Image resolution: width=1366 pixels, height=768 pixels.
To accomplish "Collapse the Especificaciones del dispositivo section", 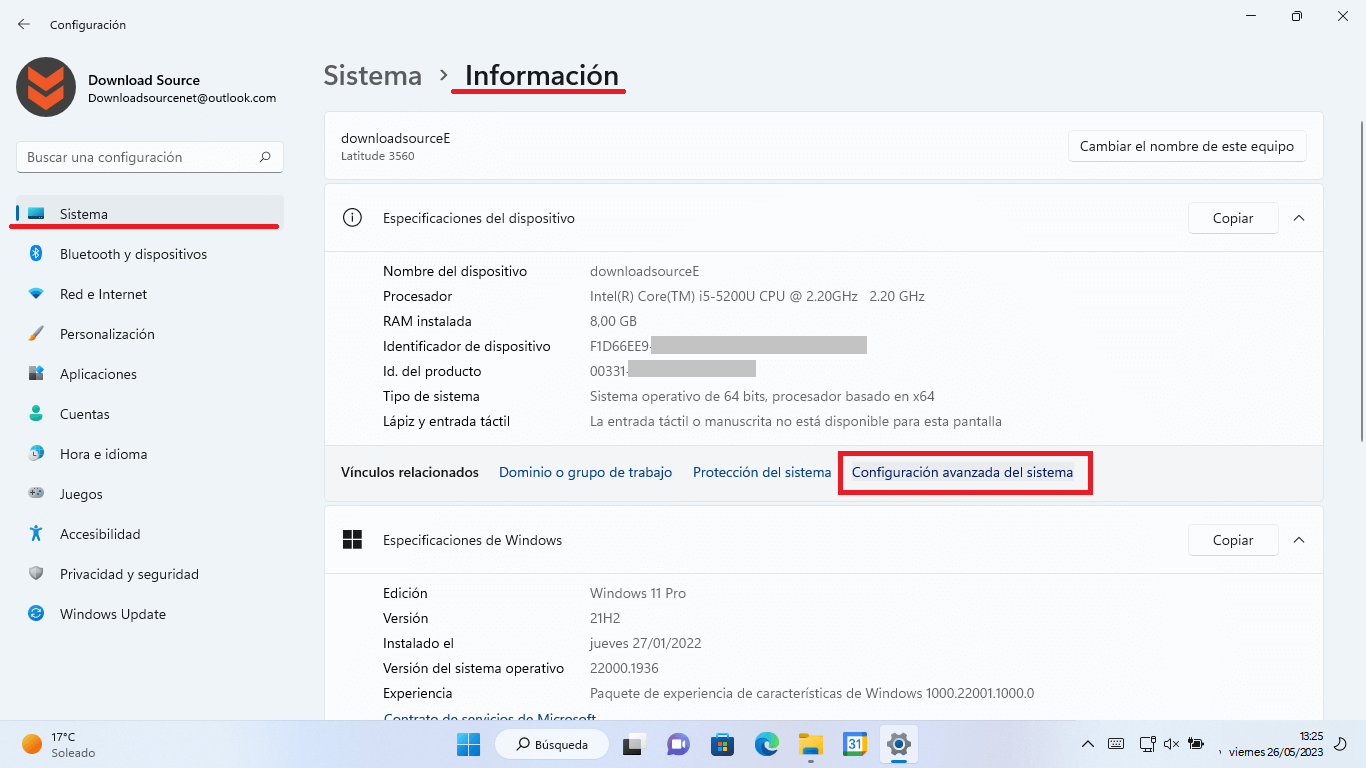I will click(1299, 218).
